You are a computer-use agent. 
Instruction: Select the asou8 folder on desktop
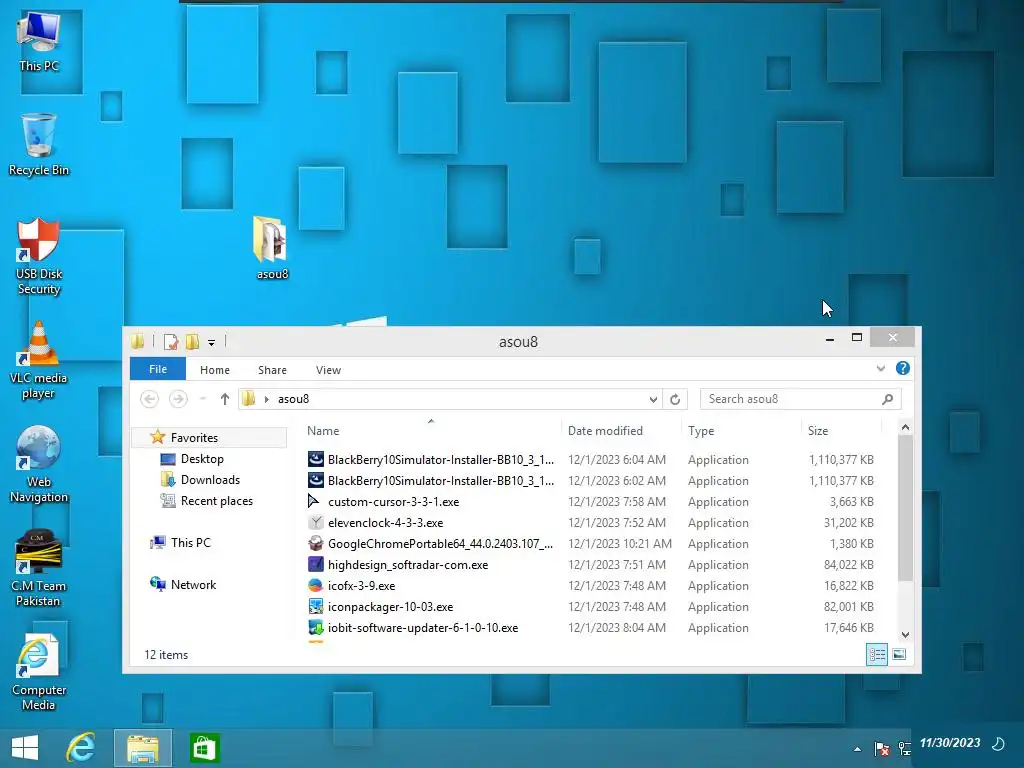pos(271,248)
